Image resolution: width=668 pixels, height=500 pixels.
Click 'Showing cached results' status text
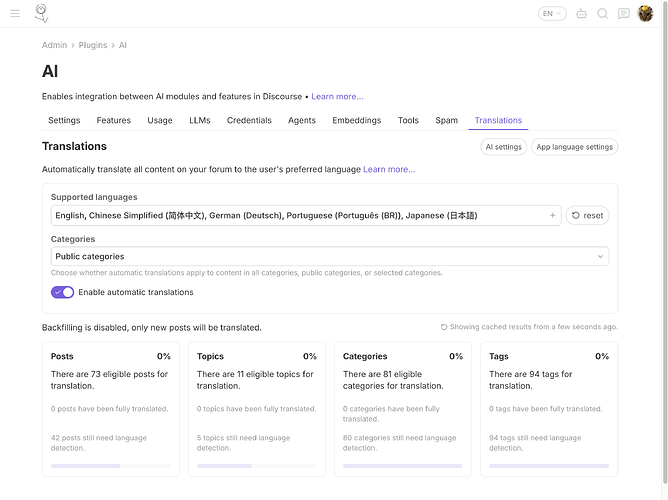tap(534, 327)
